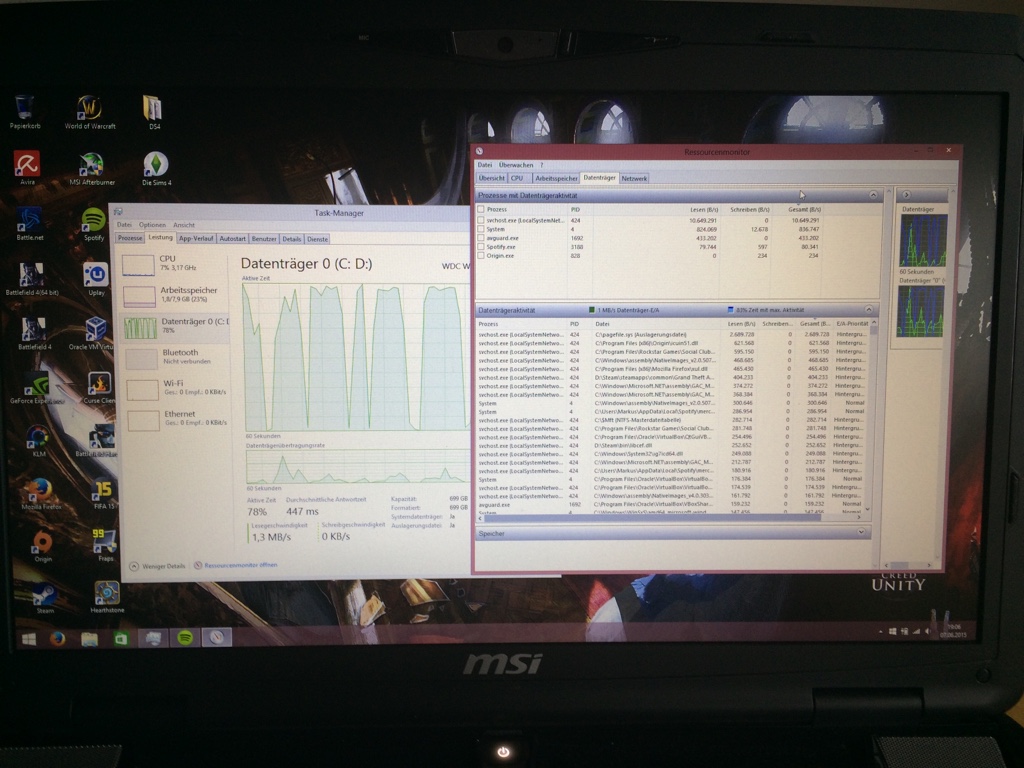This screenshot has height=768, width=1024.
Task: Check the avguard.exe process checkbox
Action: point(481,238)
